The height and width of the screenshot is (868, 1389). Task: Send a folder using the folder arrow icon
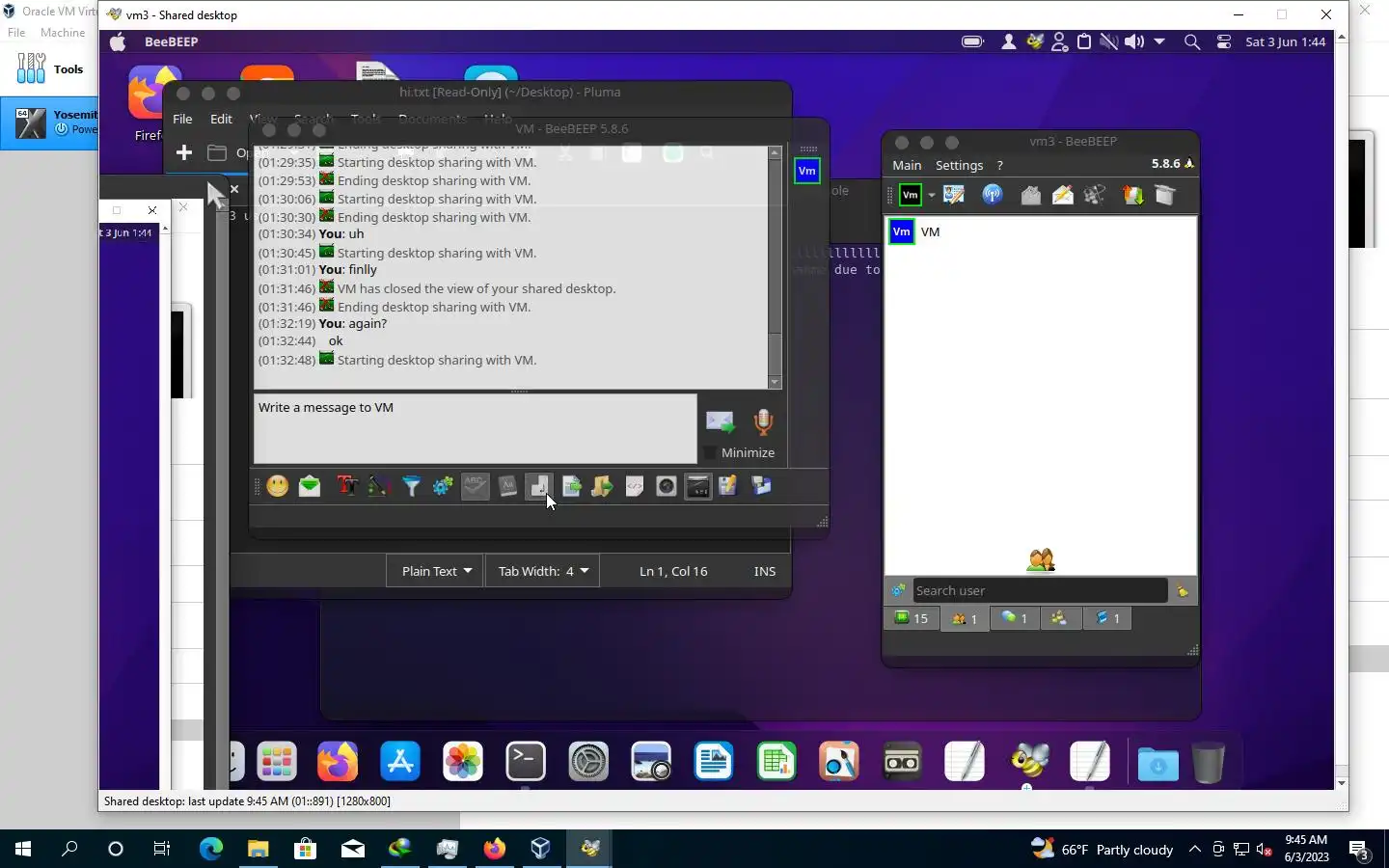click(602, 486)
